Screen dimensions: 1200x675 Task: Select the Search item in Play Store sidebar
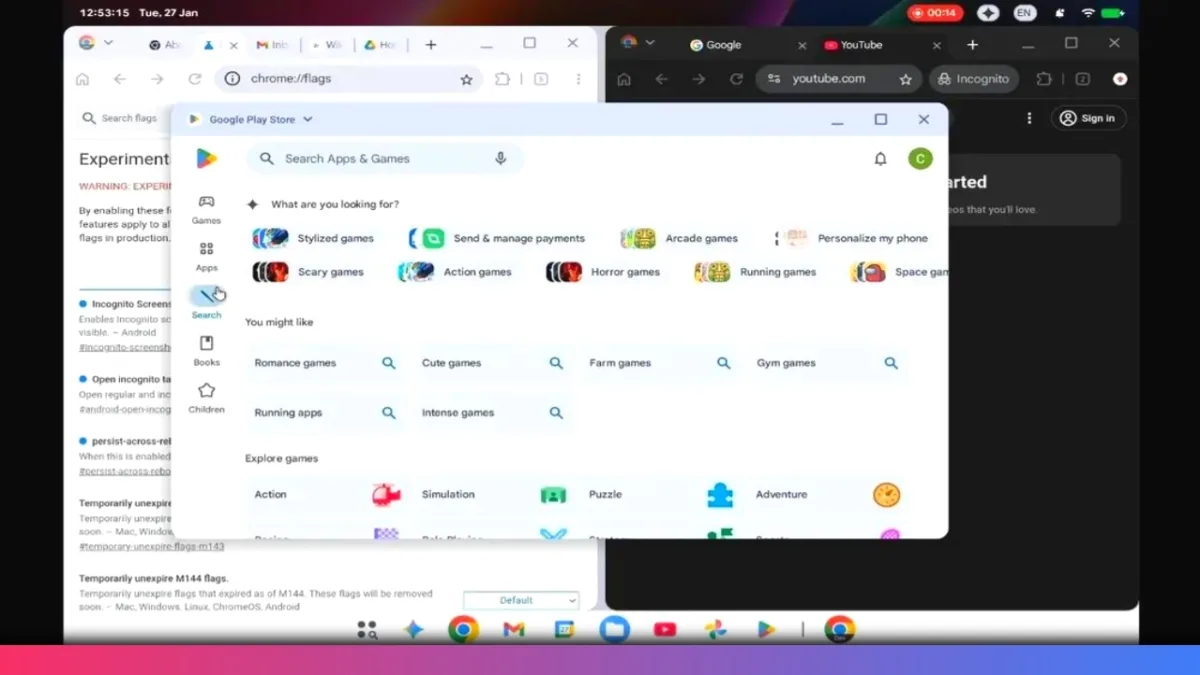pos(206,303)
